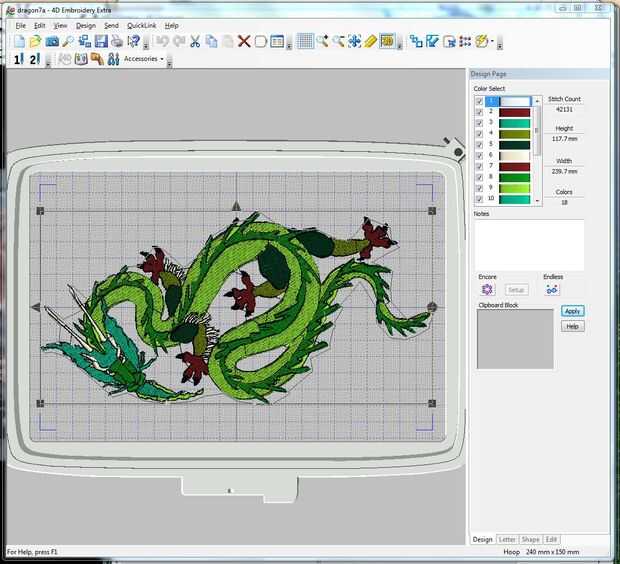Click the Endless blue icon
Screen dimensions: 620x564
(x=552, y=290)
